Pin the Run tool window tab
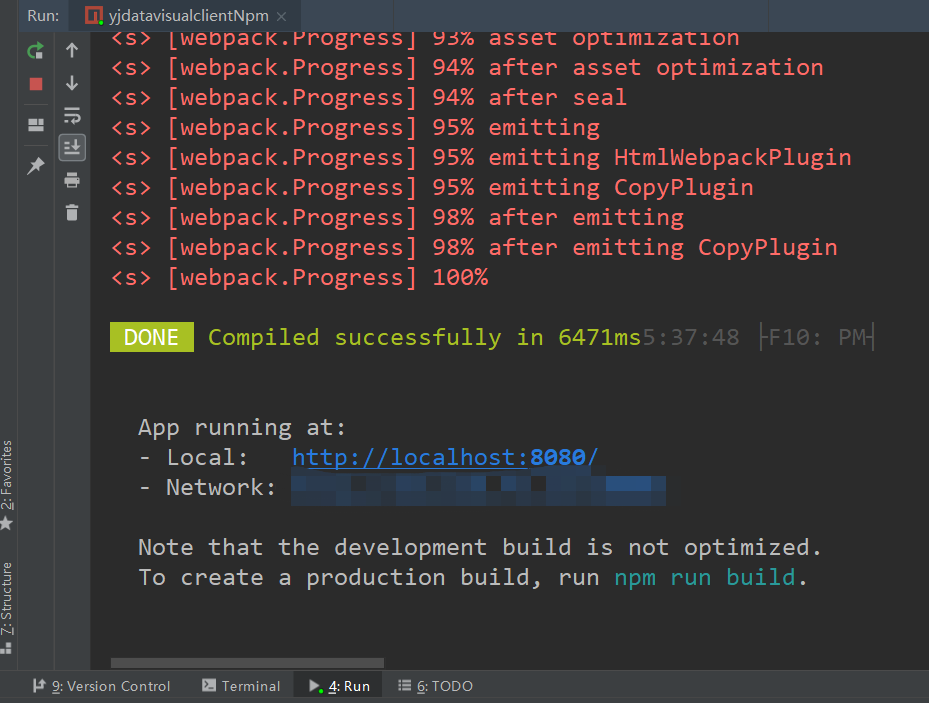 [35, 166]
